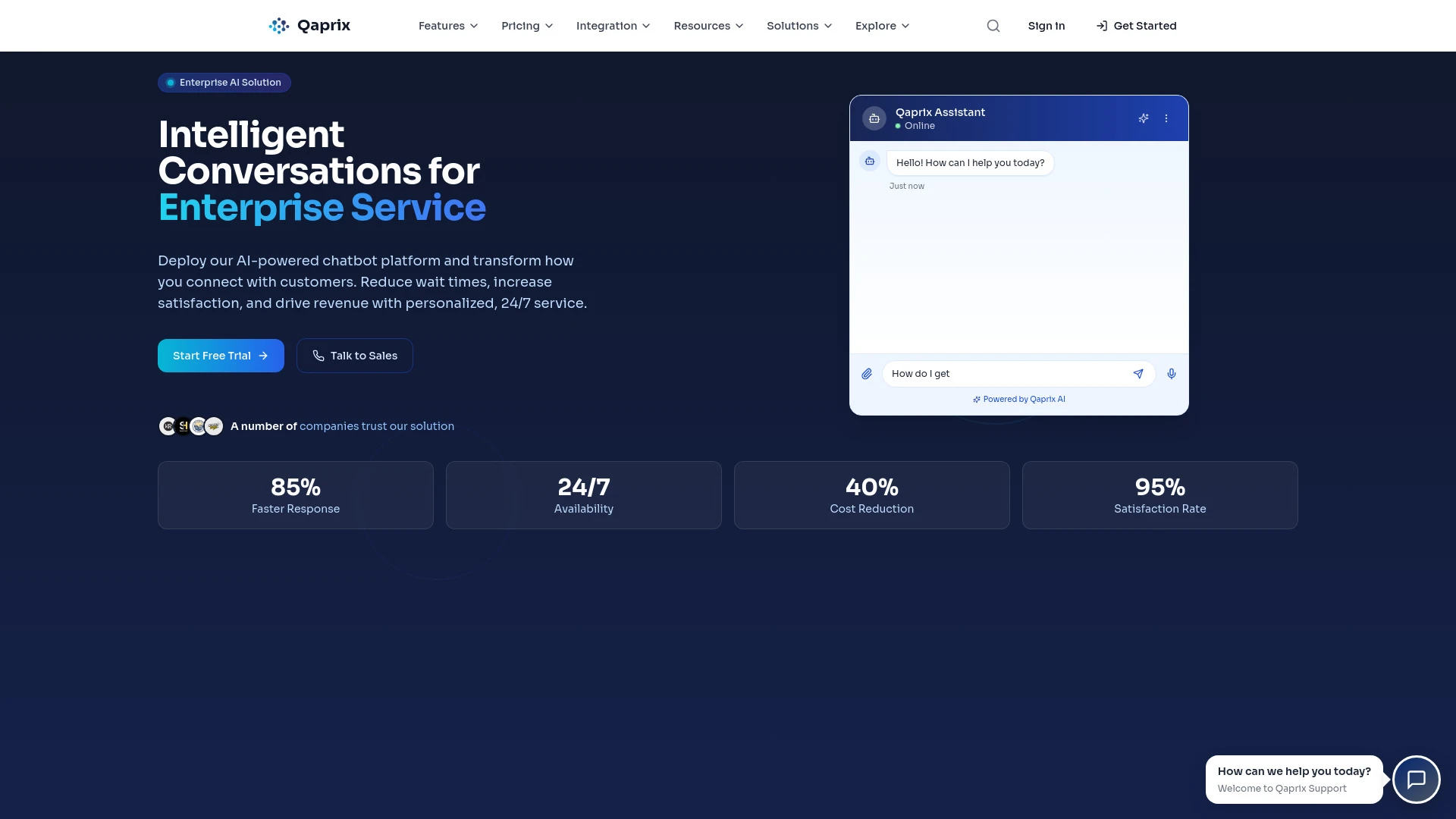1456x819 pixels.
Task: Open the Integration dropdown
Action: (613, 25)
